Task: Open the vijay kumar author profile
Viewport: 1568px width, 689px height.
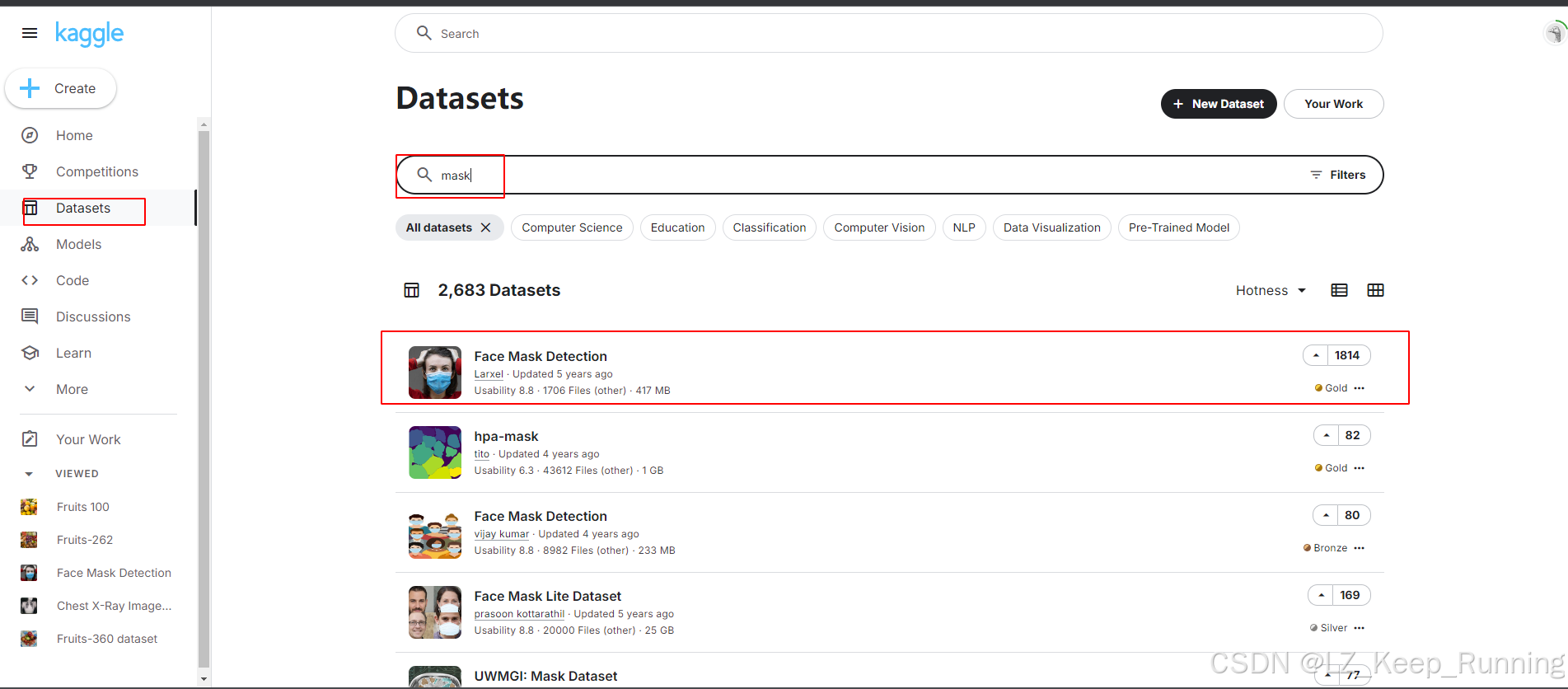Action: pos(502,534)
